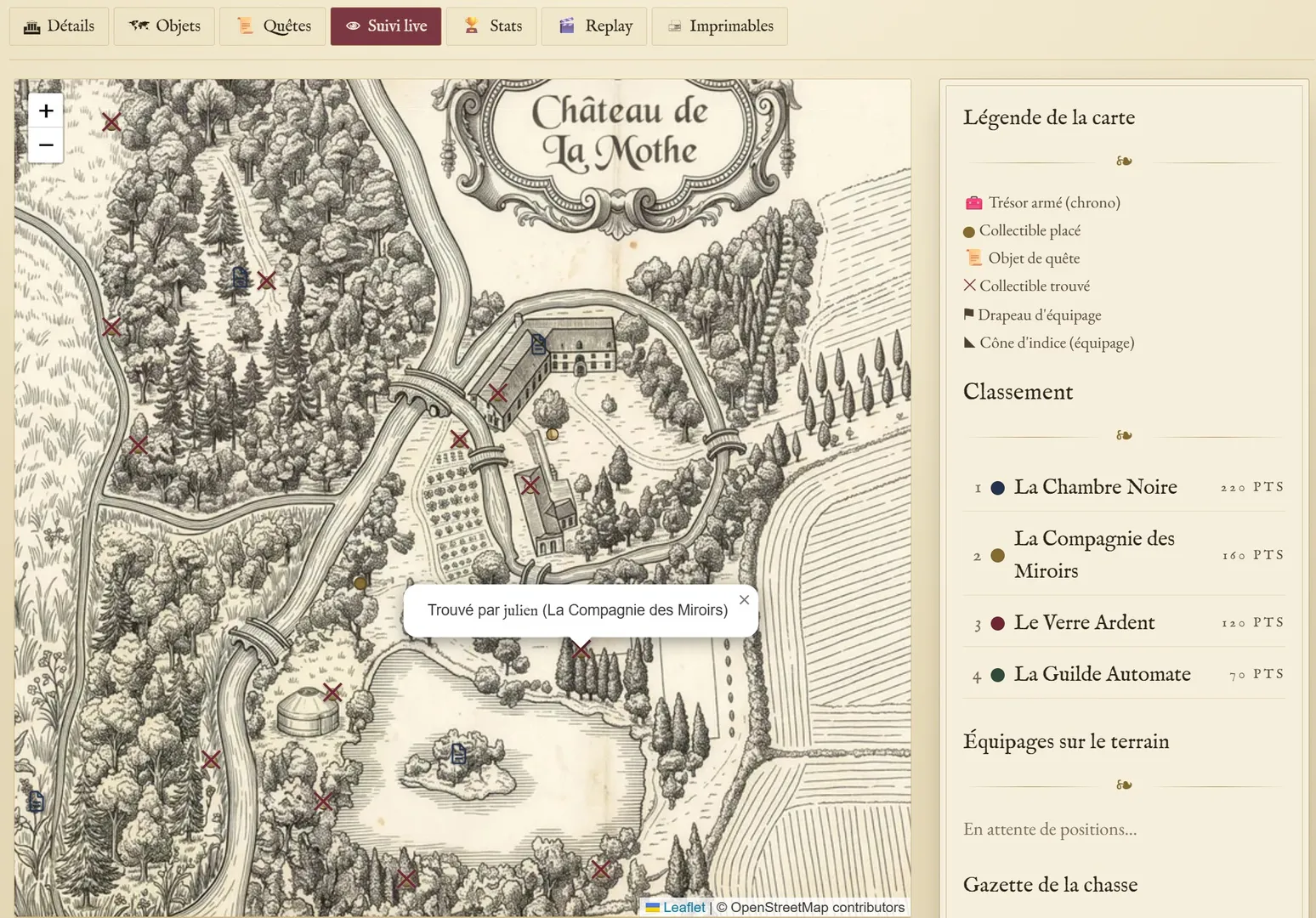Click the 'Objet de quête' scroll icon
The image size is (1316, 918).
click(973, 258)
